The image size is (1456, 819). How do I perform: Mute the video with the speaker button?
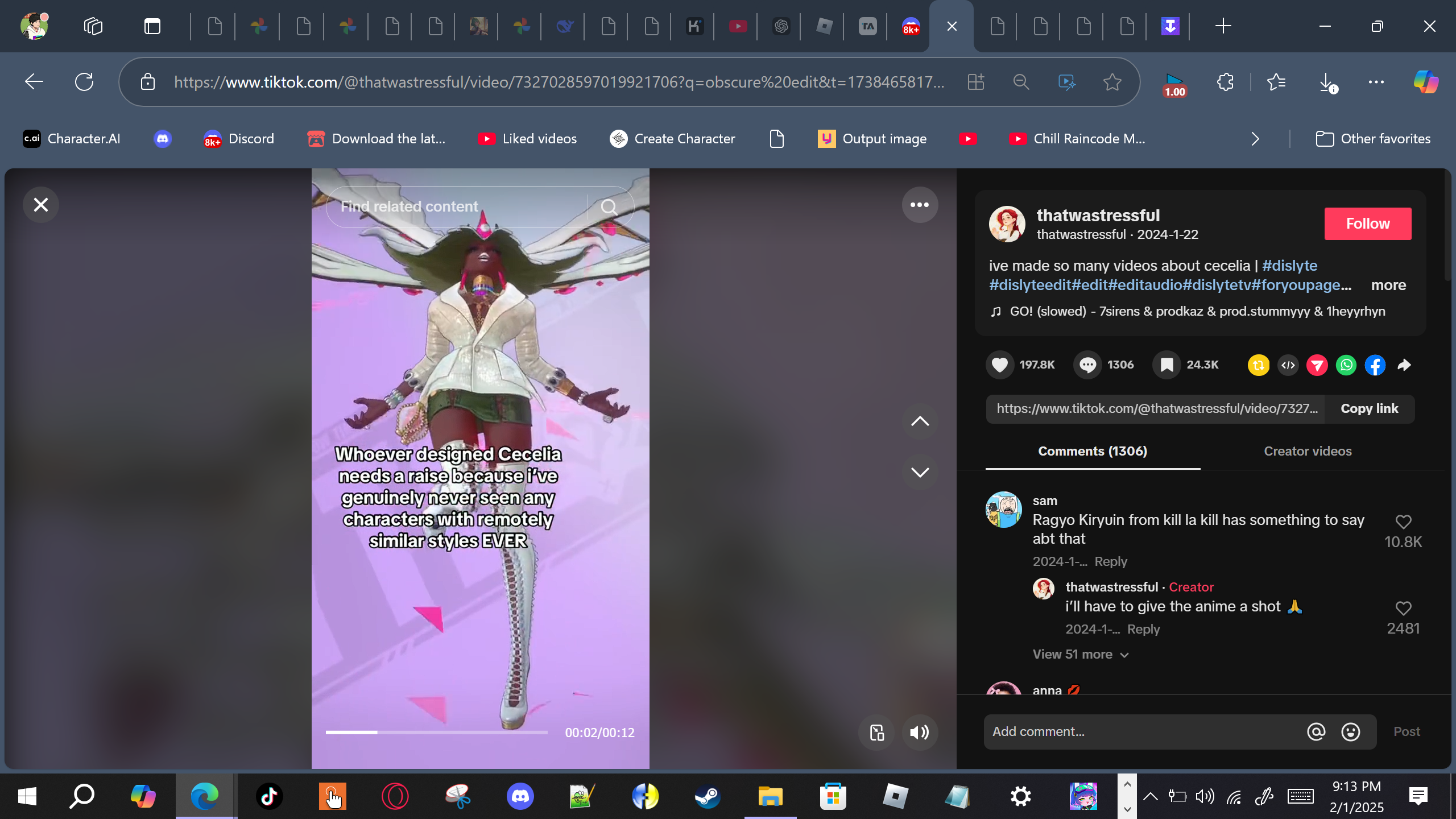(x=919, y=733)
